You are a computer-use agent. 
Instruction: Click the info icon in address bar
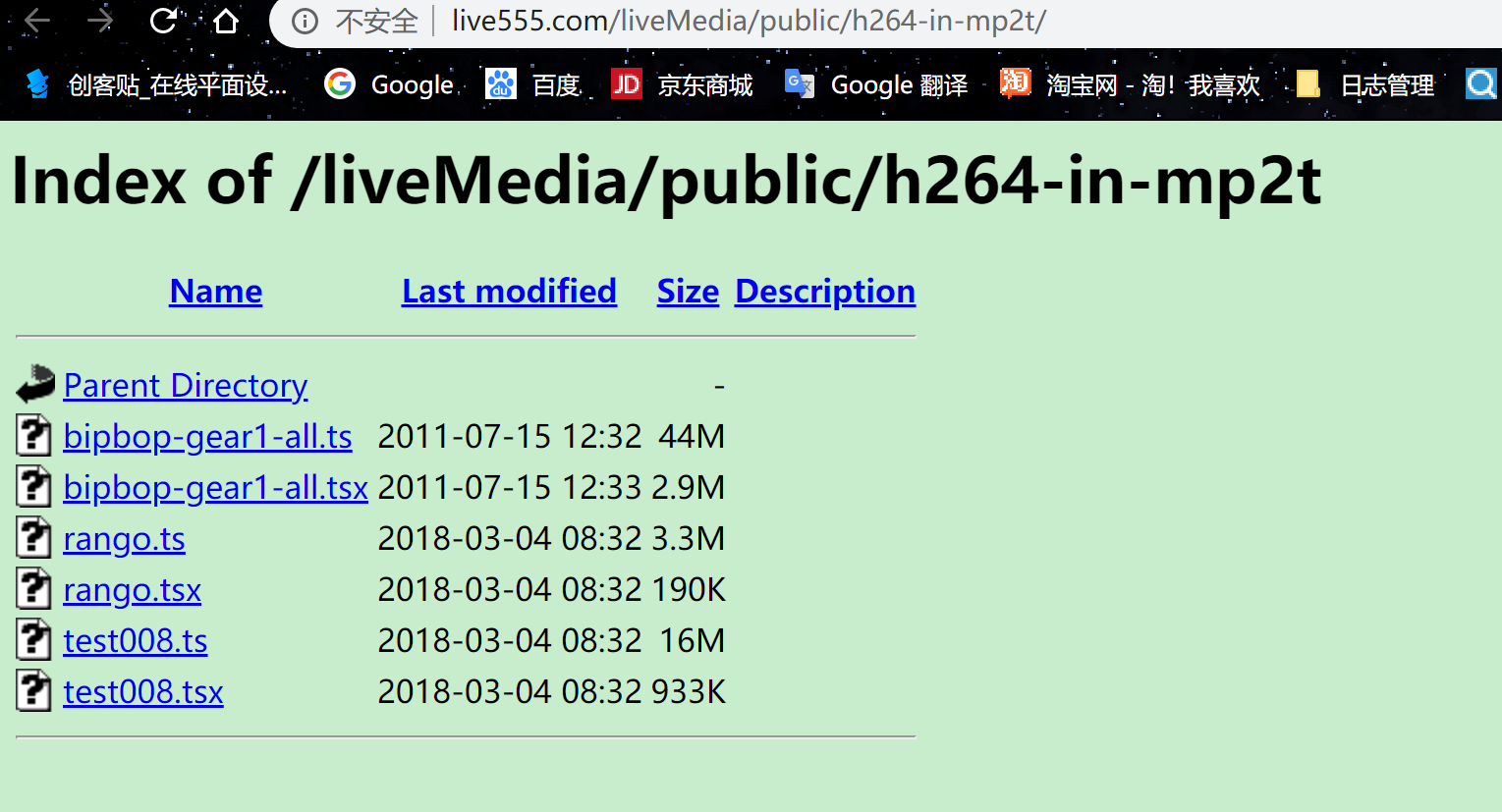[305, 20]
